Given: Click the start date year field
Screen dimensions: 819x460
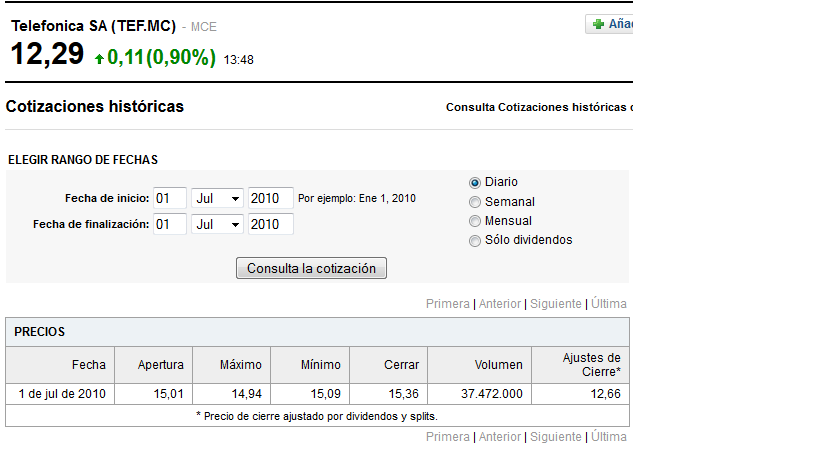Looking at the screenshot, I should 271,198.
